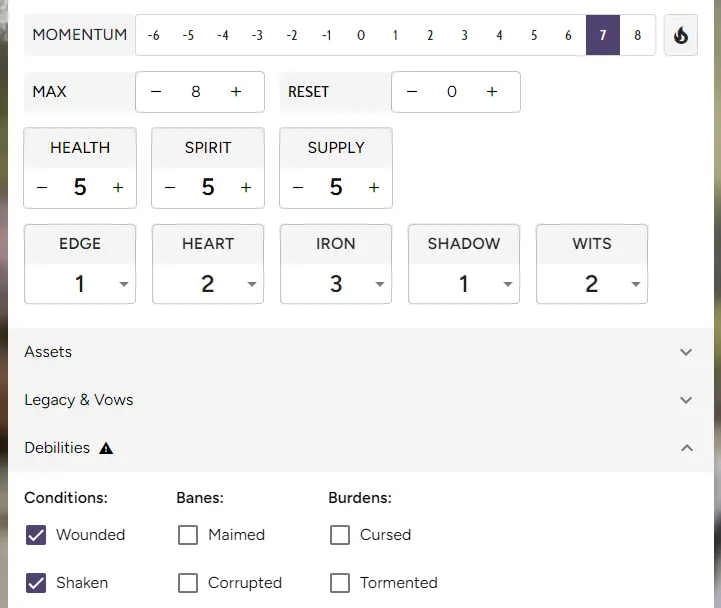721x608 pixels.
Task: Expand the Legacy & Vows section
Action: [x=358, y=400]
